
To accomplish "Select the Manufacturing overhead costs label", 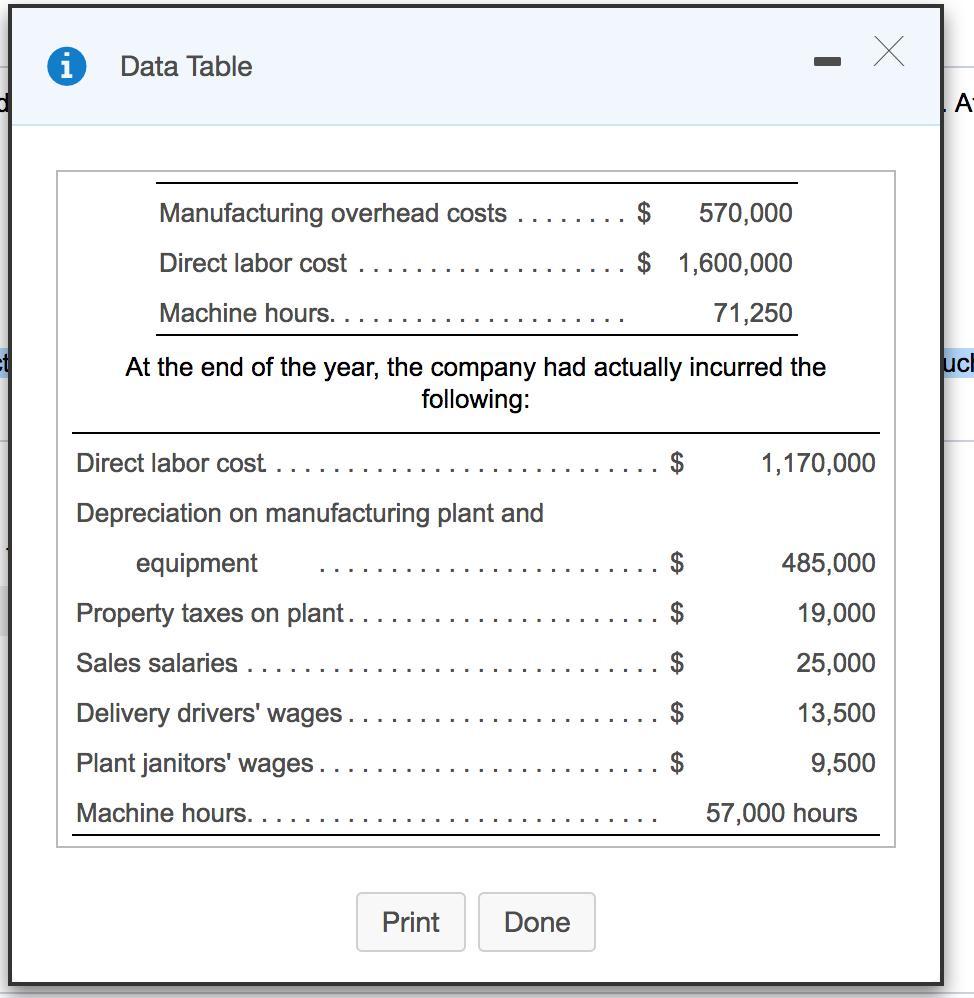I will [x=332, y=213].
